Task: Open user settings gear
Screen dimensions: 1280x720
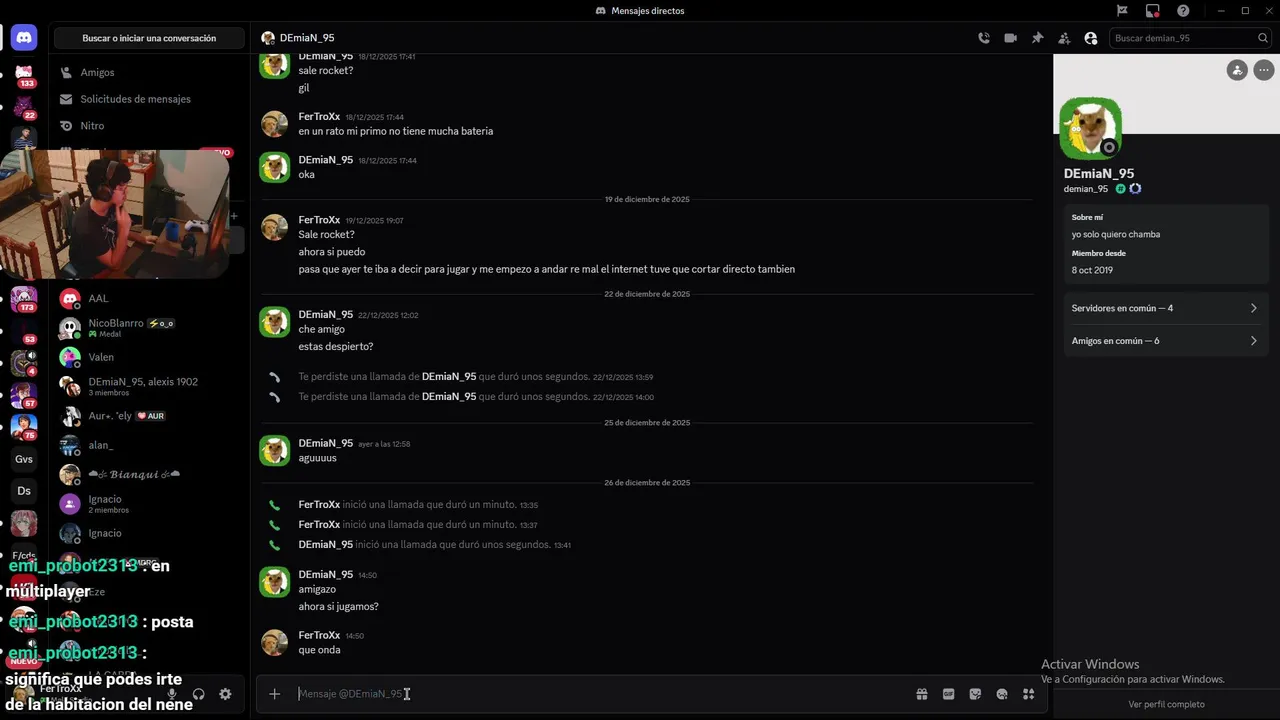Action: 225,694
